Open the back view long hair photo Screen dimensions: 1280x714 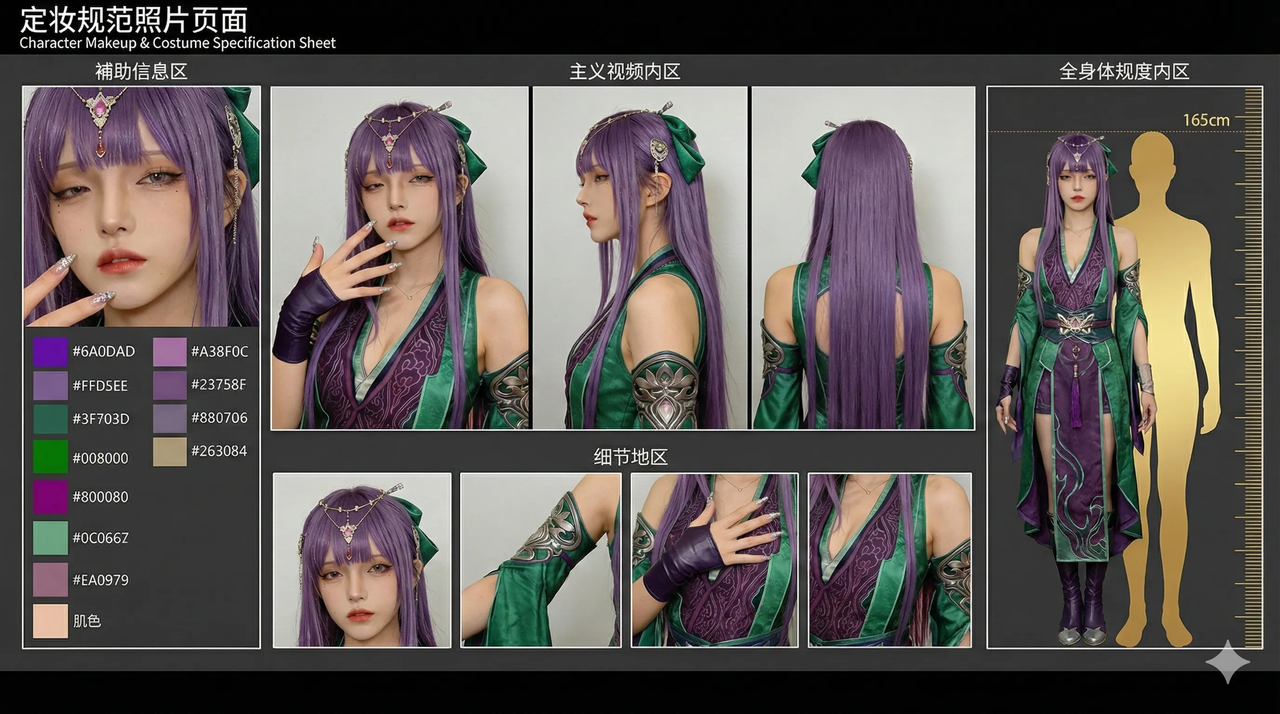coord(863,258)
